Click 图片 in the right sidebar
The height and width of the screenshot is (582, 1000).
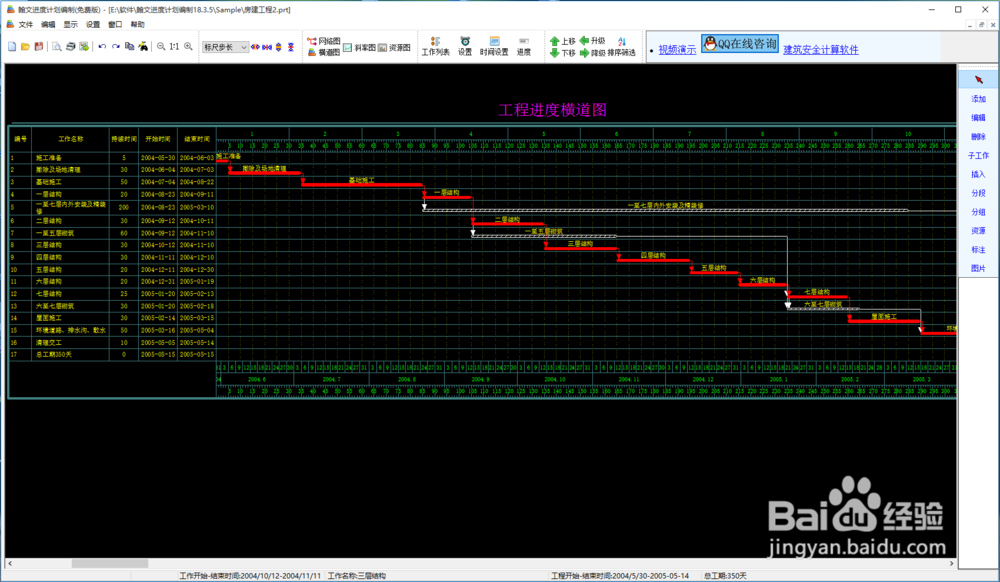coord(978,268)
